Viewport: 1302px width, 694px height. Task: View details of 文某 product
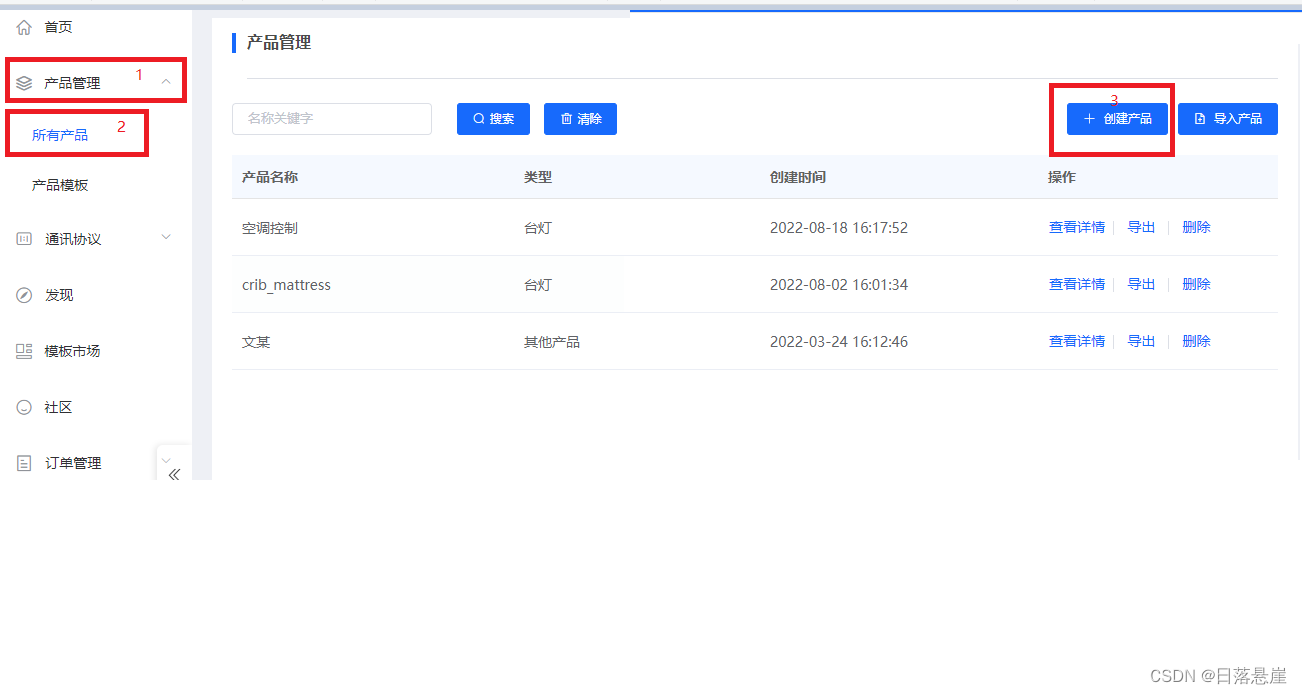[x=1077, y=342]
